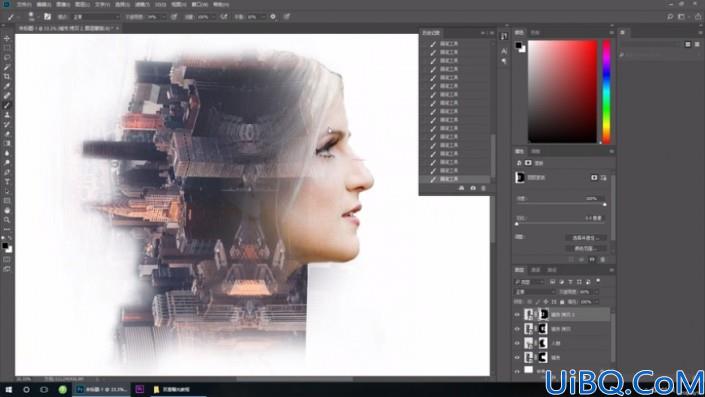Select the Dodge tool
The width and height of the screenshot is (705, 397).
[x=7, y=162]
